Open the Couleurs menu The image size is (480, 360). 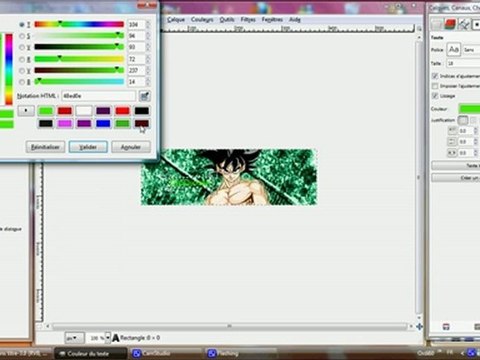pos(202,20)
